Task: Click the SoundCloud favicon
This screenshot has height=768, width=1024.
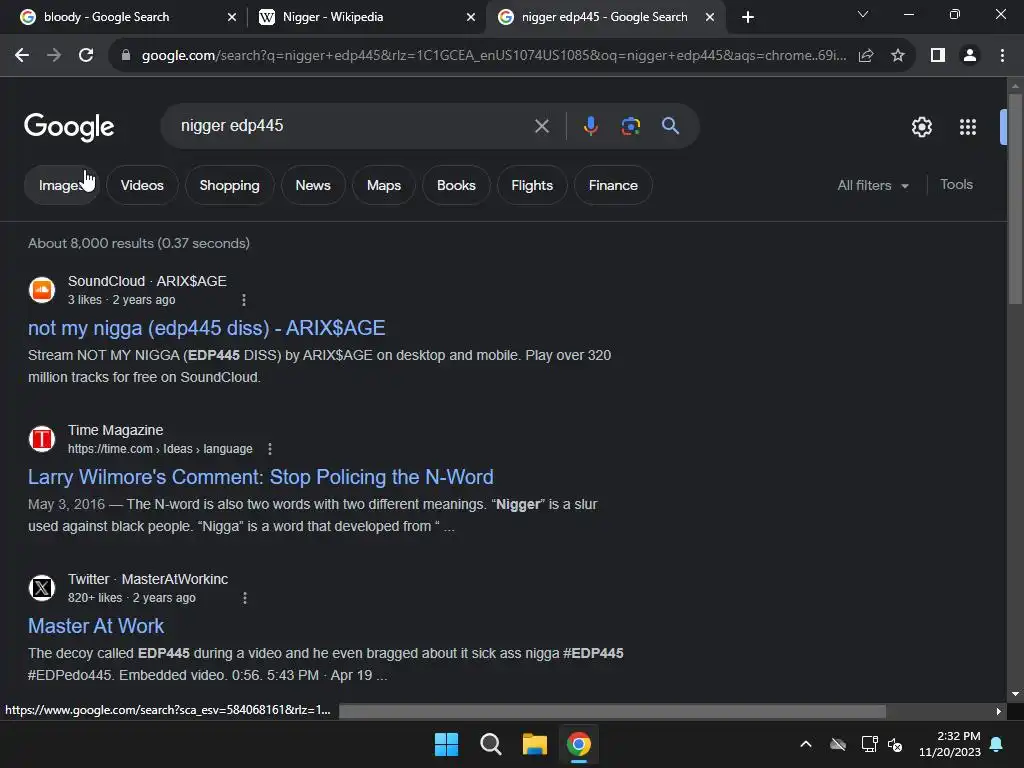Action: (42, 290)
